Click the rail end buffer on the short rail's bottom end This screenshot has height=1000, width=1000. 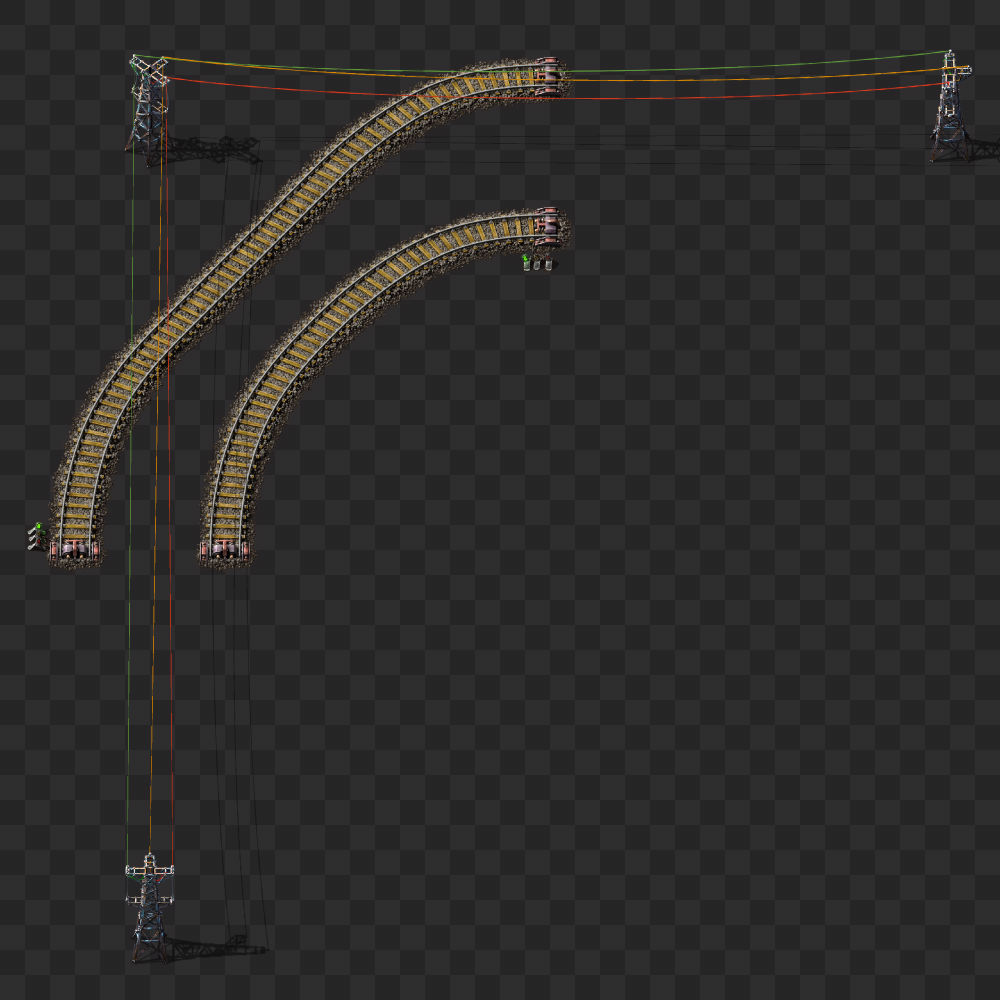coord(224,550)
